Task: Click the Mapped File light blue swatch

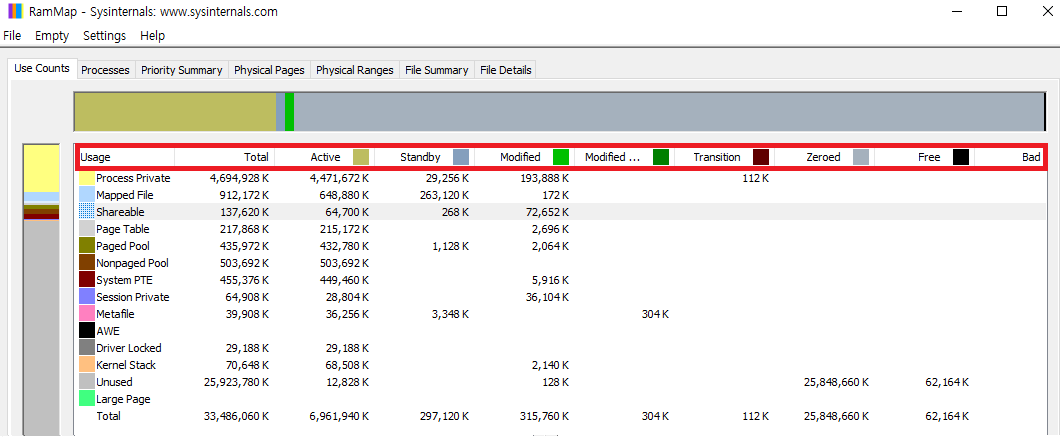Action: [x=87, y=195]
